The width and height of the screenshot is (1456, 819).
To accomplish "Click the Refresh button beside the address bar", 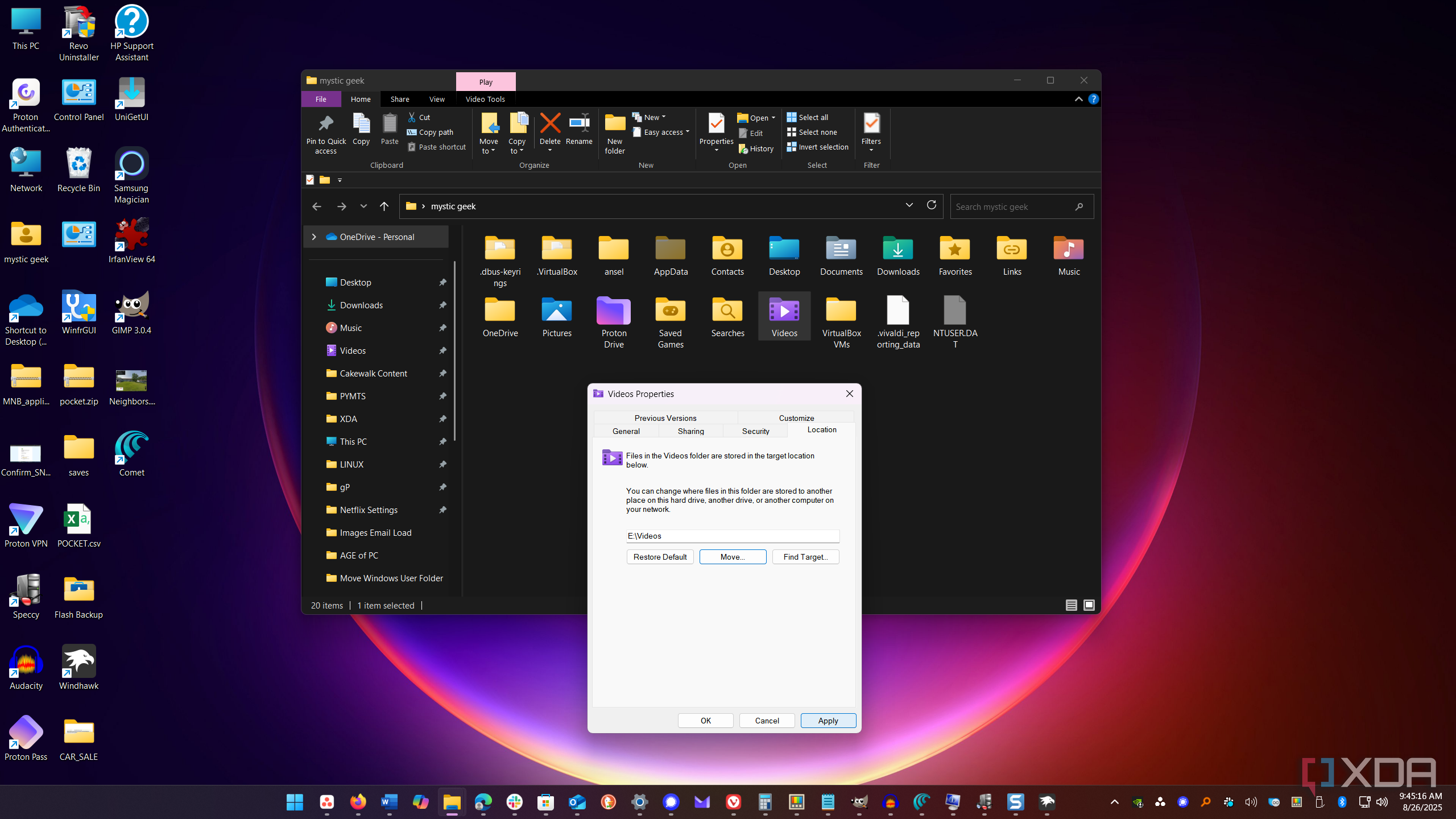I will coord(931,205).
